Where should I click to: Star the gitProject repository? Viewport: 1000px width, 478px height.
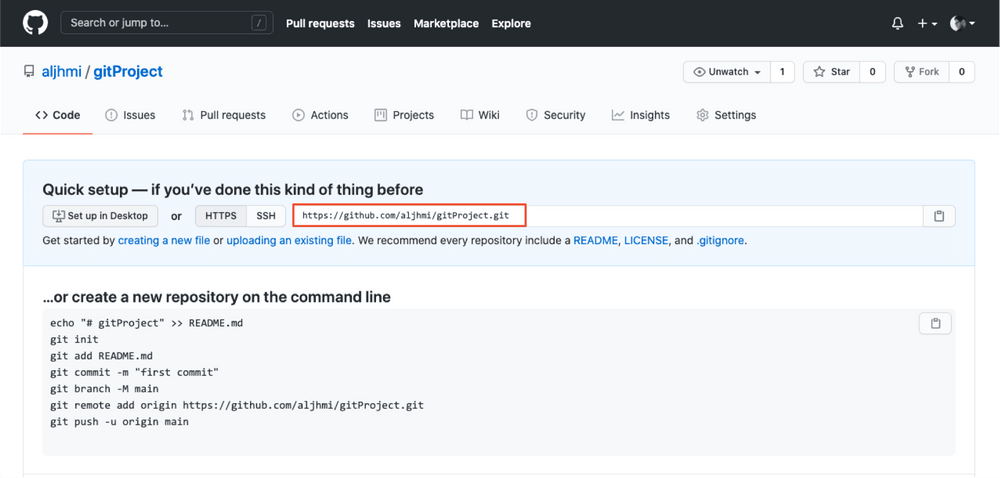[x=832, y=72]
